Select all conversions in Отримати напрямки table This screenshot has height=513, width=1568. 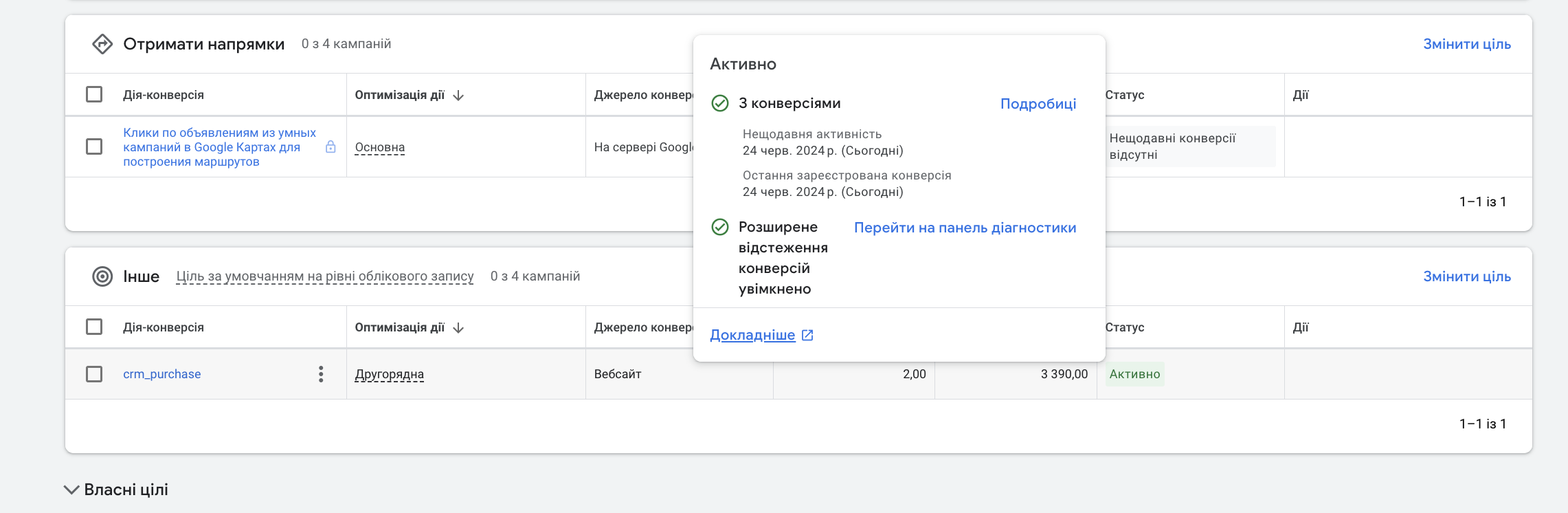94,94
